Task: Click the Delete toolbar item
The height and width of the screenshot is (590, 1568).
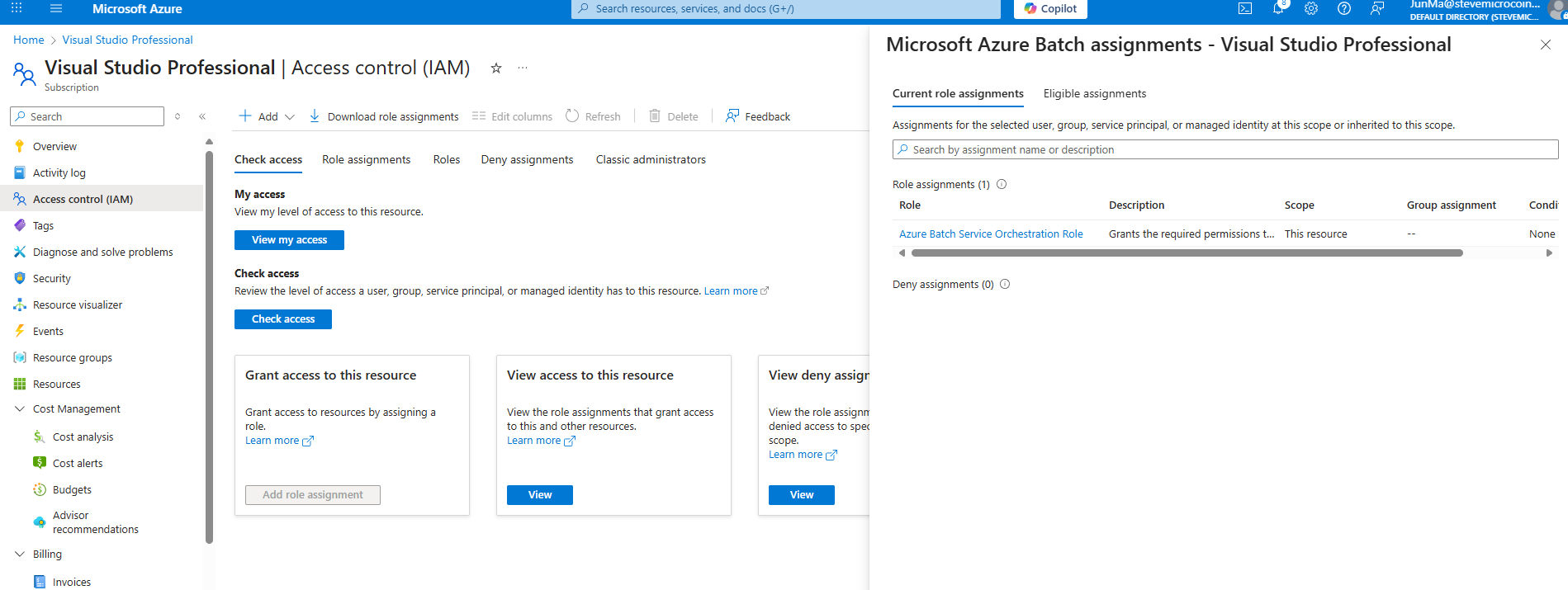Action: point(674,116)
